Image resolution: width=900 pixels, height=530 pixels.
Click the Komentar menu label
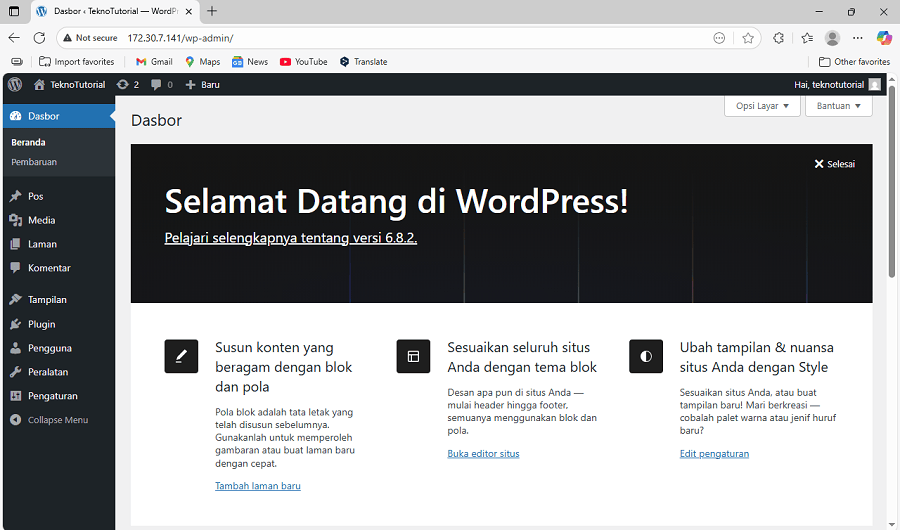point(49,268)
